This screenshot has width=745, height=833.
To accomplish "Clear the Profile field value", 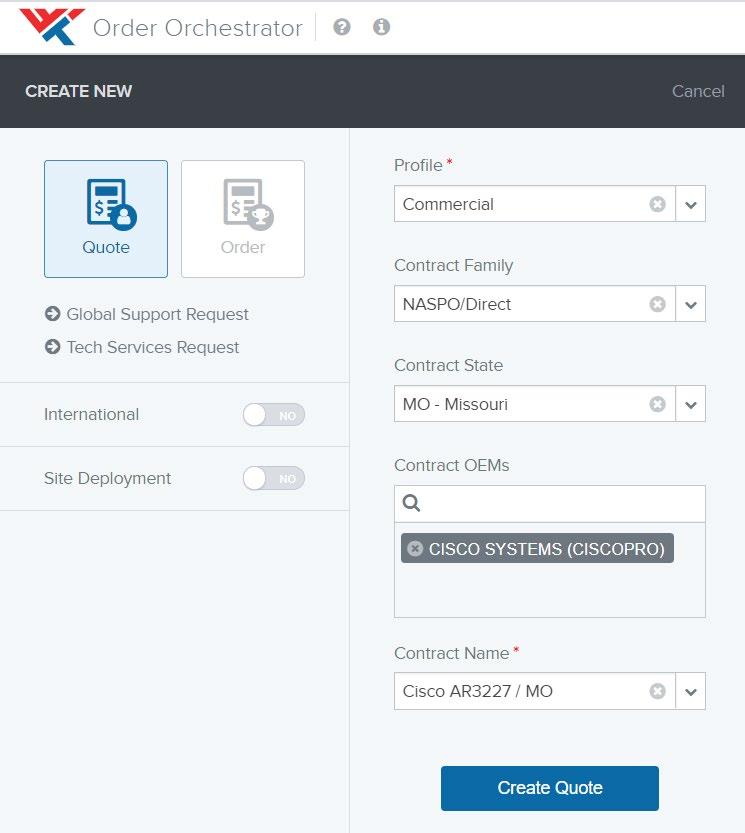I will point(657,204).
